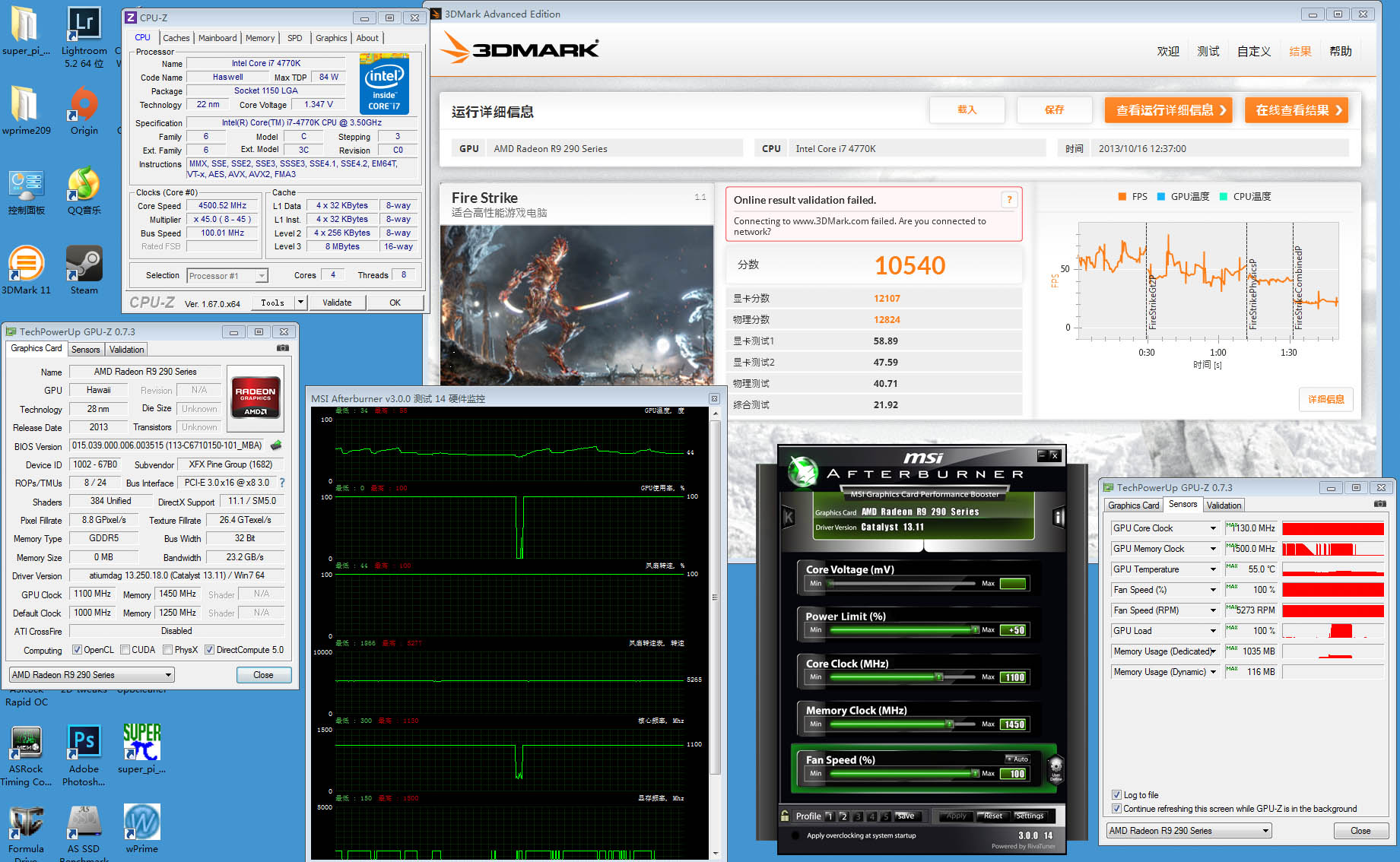
Task: Toggle Apply overclocking at system startup
Action: pyautogui.click(x=795, y=835)
